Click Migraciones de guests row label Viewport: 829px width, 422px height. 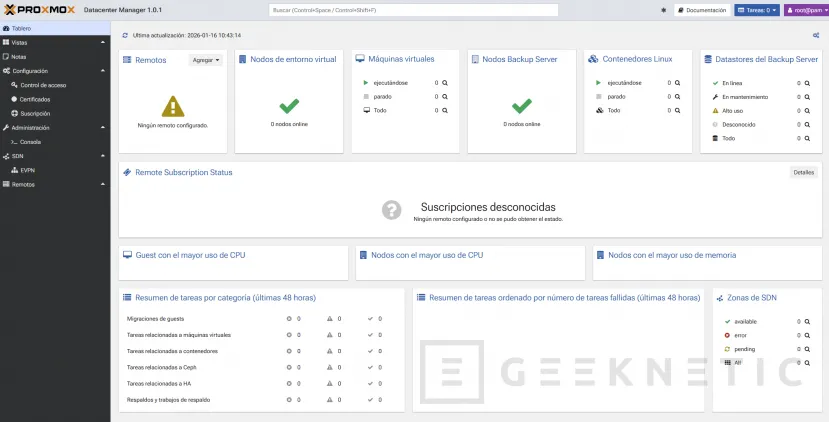155,319
